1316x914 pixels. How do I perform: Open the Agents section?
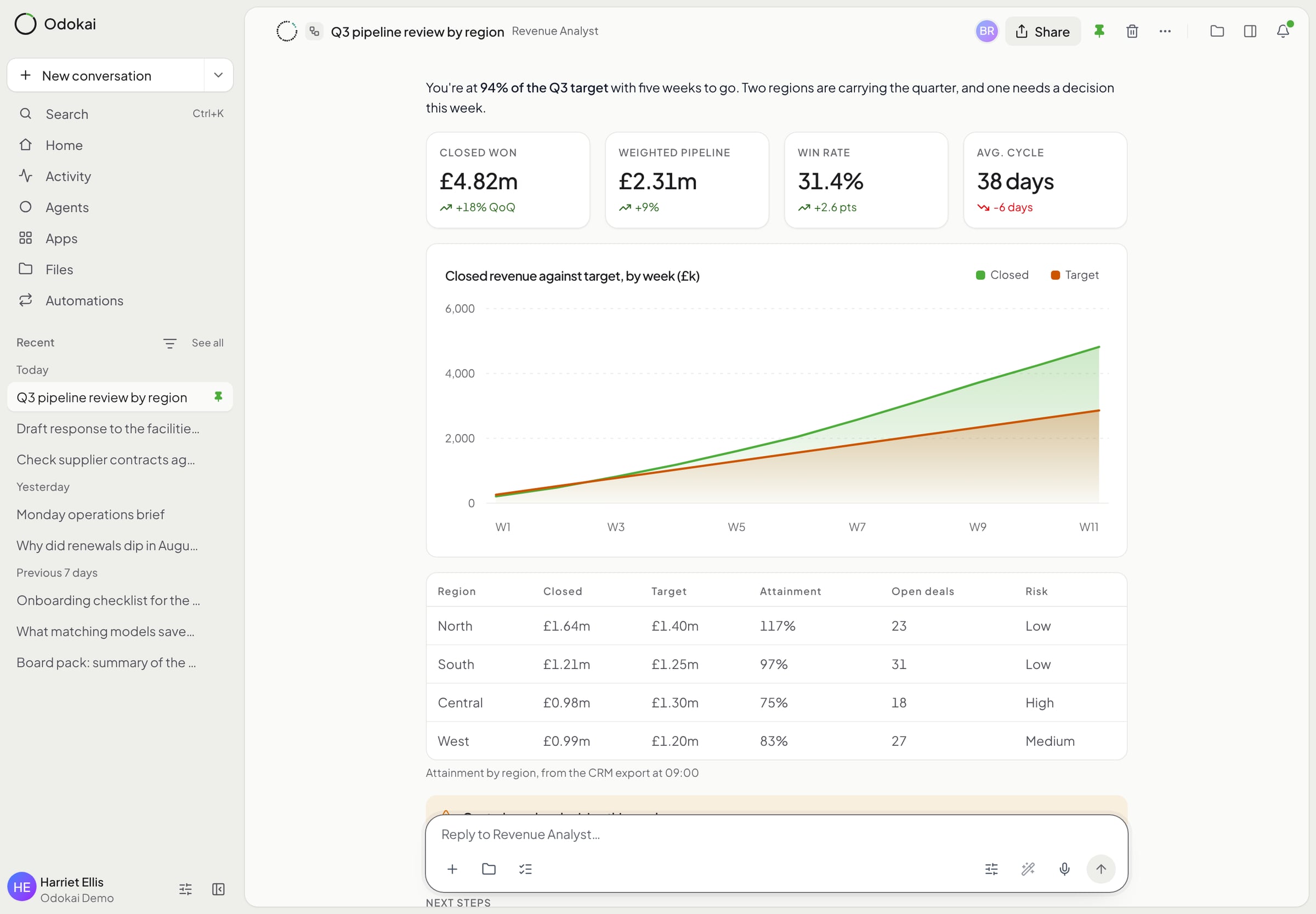(120, 207)
